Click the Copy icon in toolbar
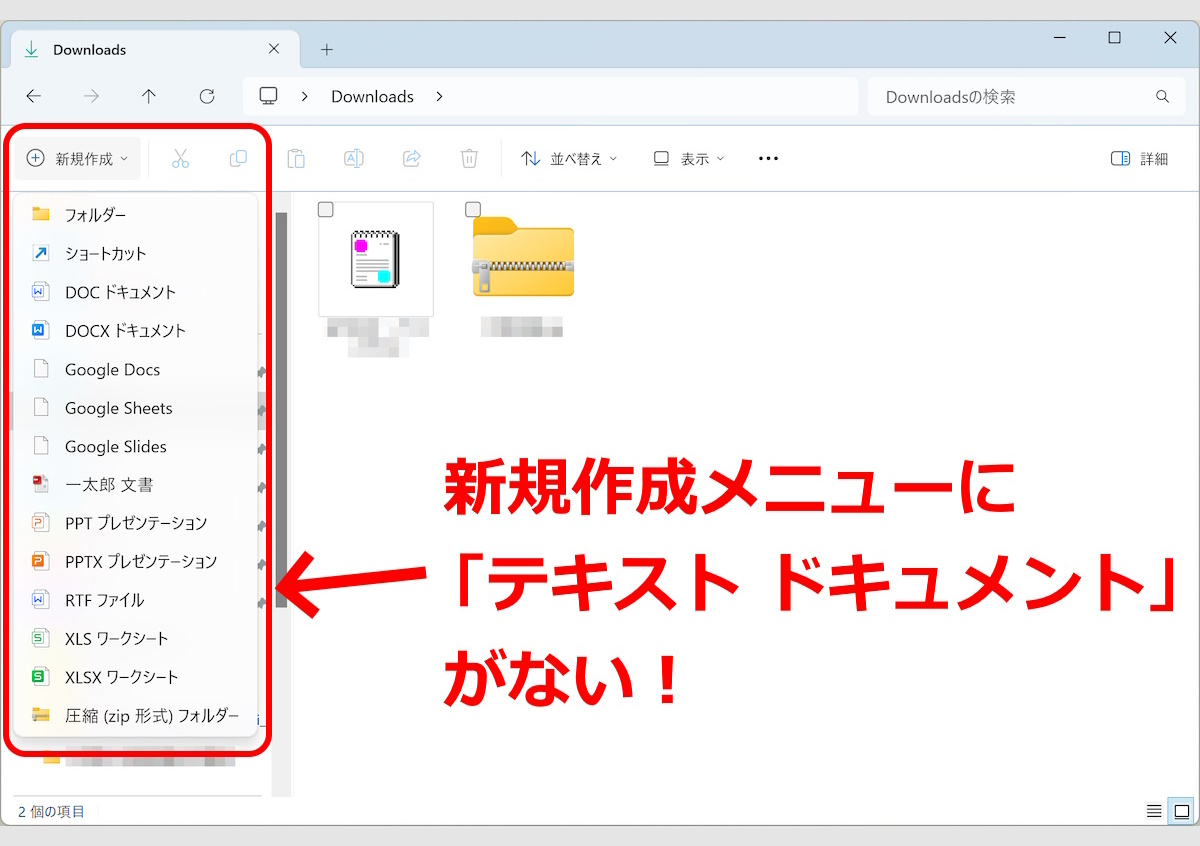Viewport: 1200px width, 846px height. (238, 159)
